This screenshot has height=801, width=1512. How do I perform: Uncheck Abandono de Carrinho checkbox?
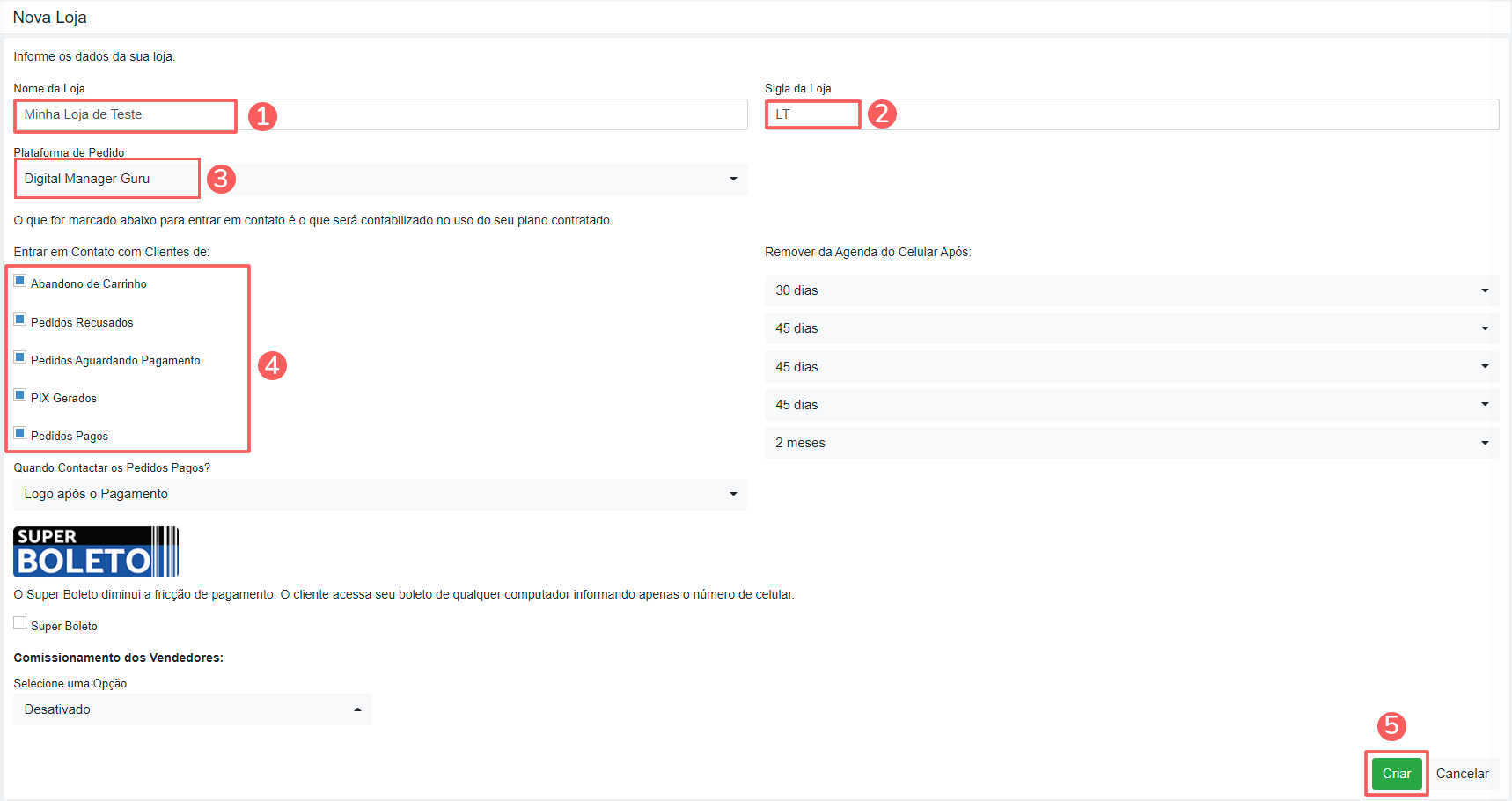tap(20, 282)
